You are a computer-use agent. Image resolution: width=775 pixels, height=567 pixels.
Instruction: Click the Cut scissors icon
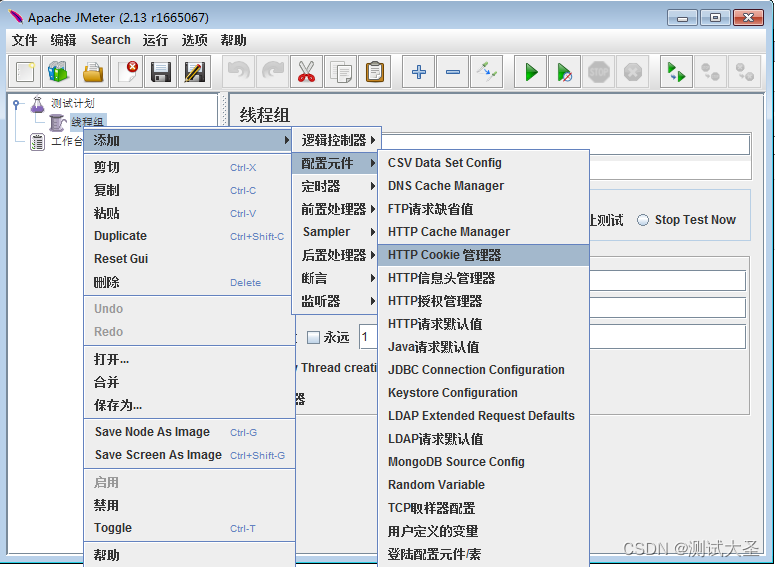tap(306, 72)
